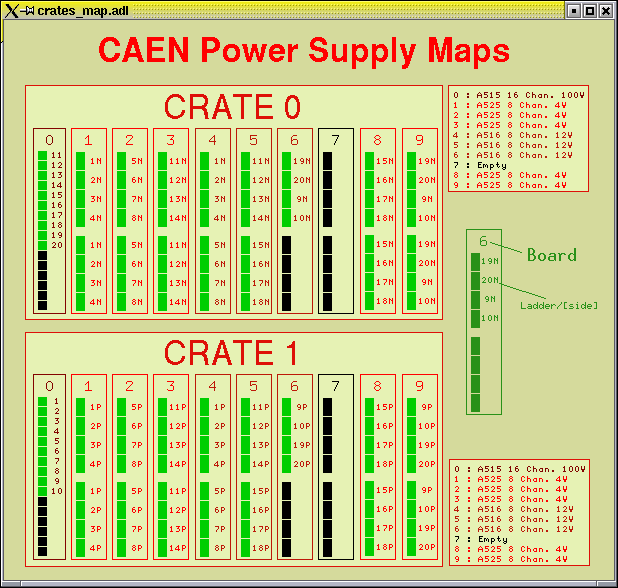Click 20N label in Crate 0 board 6
This screenshot has height=588, width=618.
click(302, 180)
